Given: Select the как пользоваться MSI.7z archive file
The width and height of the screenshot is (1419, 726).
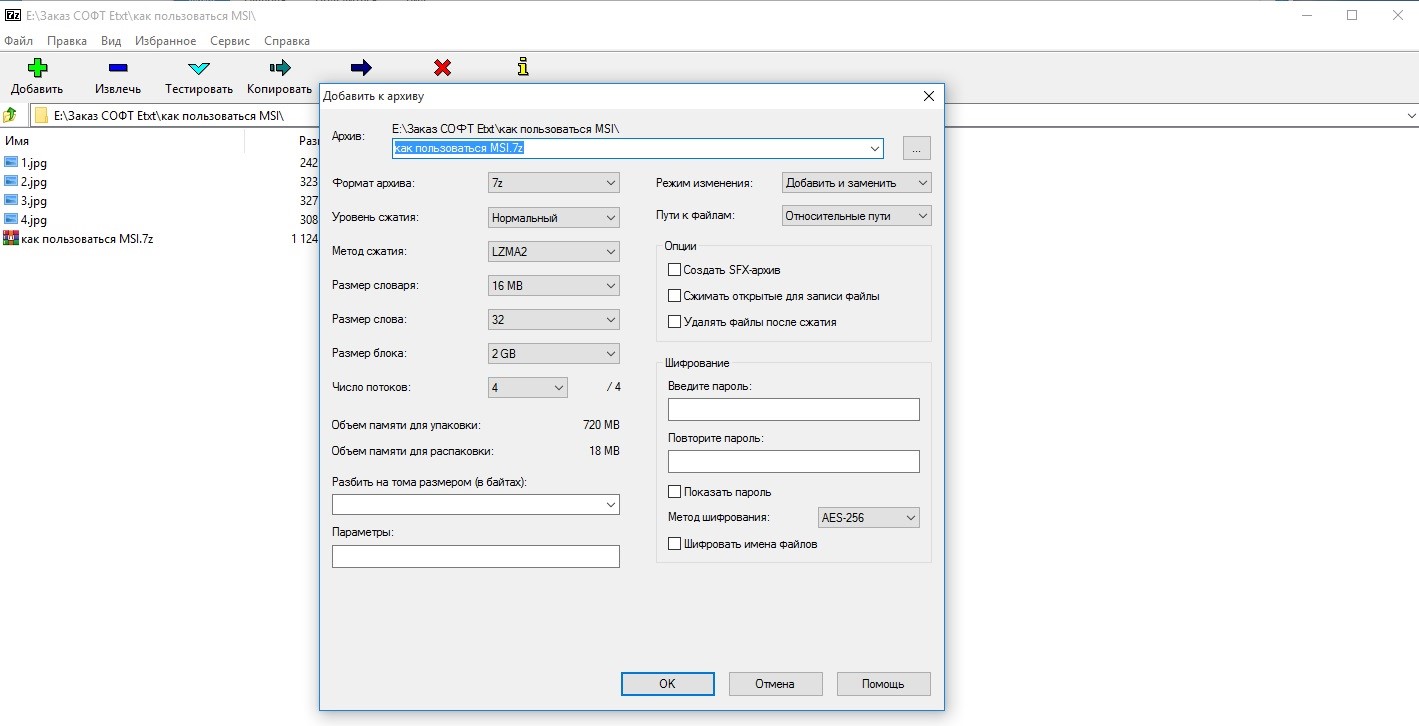Looking at the screenshot, I should [86, 239].
